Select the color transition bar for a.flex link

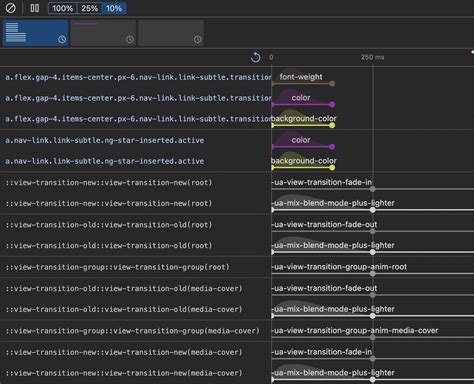coord(302,104)
